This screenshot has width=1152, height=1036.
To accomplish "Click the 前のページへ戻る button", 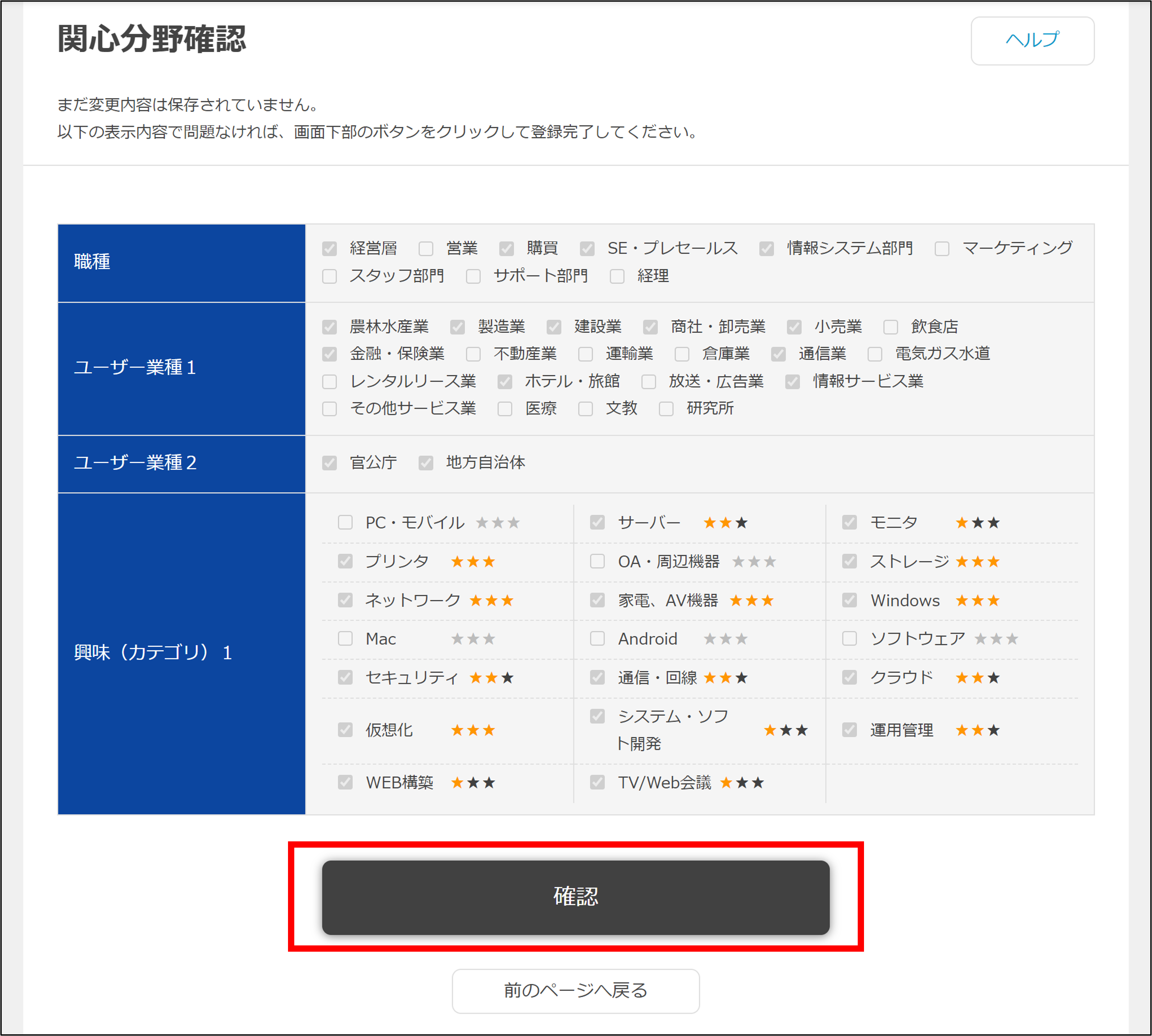I will click(575, 990).
